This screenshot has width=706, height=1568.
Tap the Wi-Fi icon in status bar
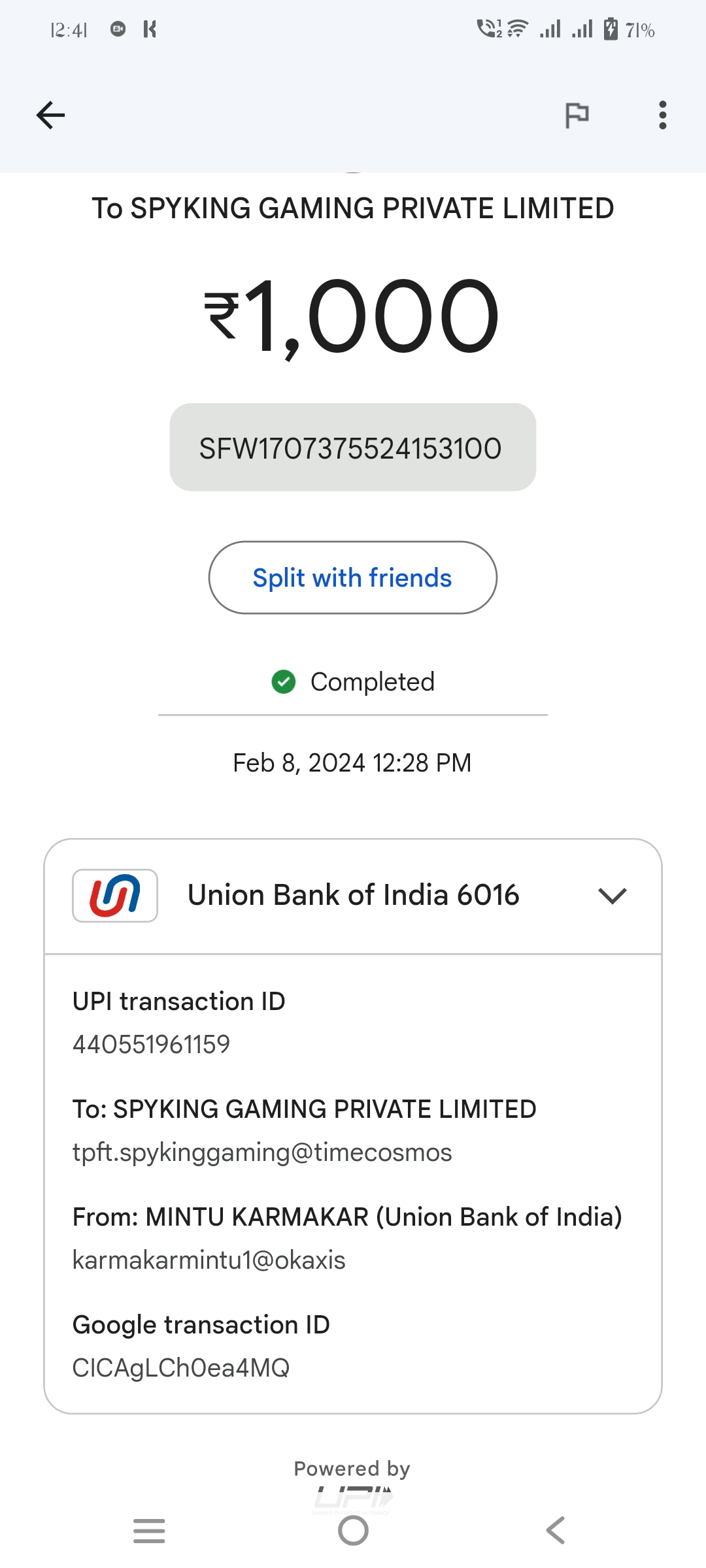coord(517,29)
